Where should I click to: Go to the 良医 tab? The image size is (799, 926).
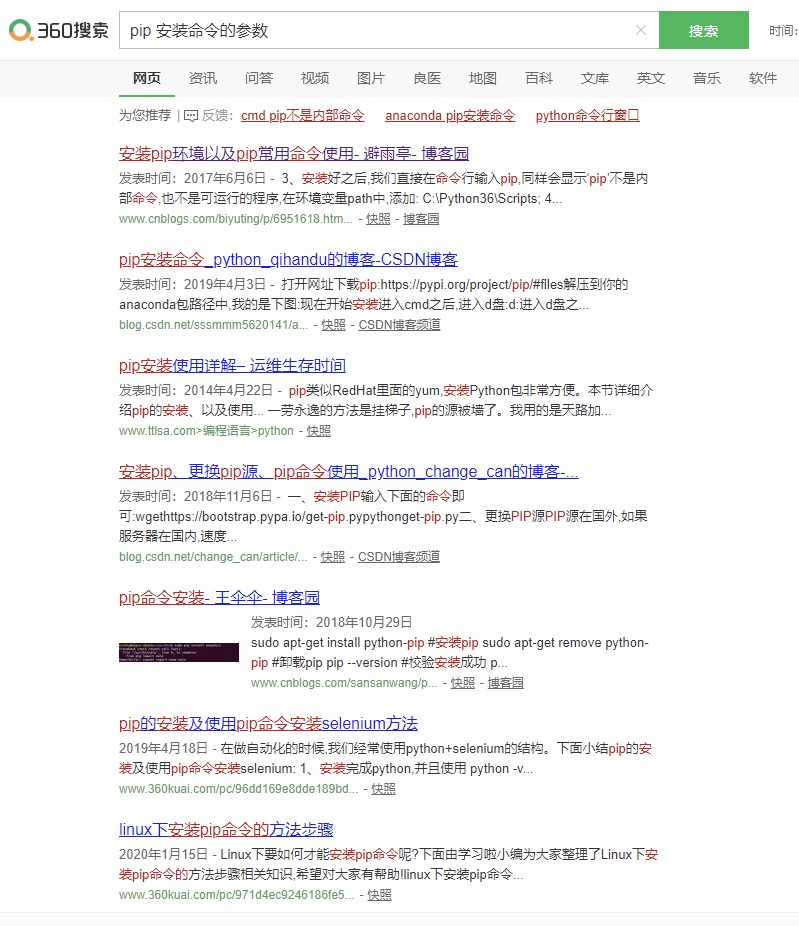click(427, 78)
